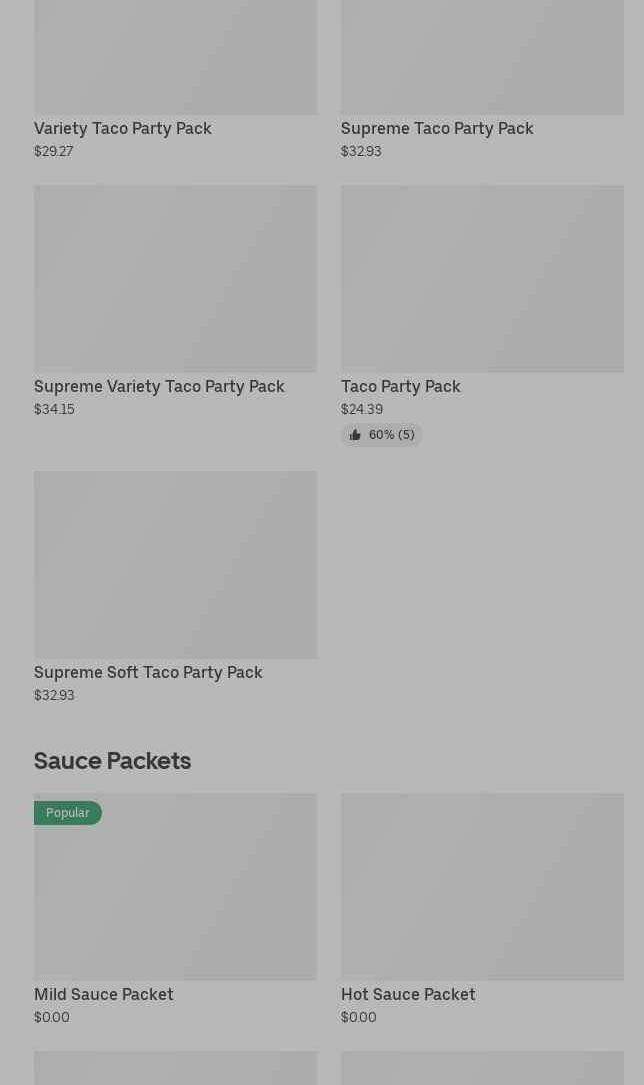
Task: Select the Supreme Variety Taco Party Pack name
Action: pos(159,386)
